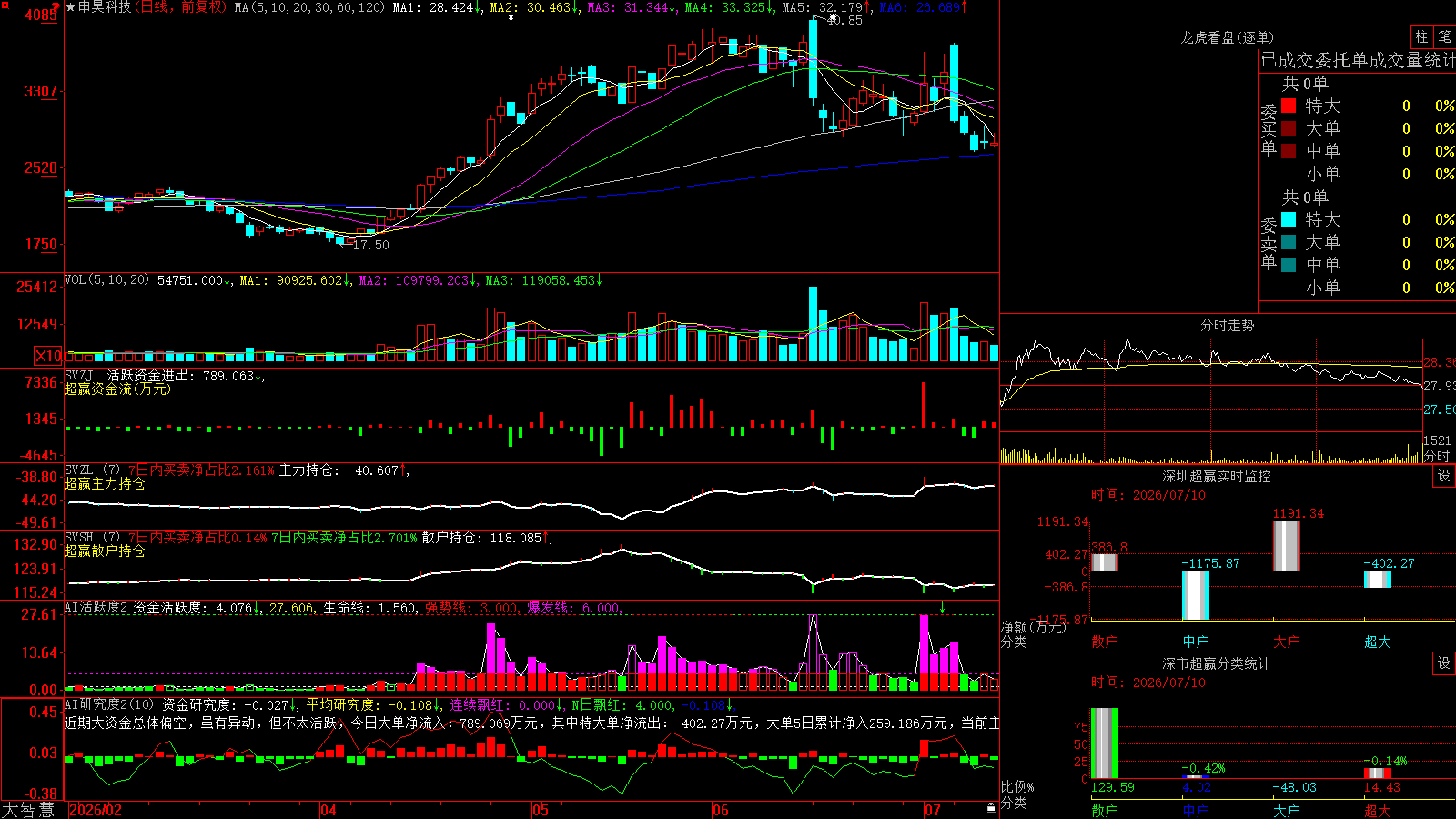Click the 2026/02 date marker on timeline
The height and width of the screenshot is (819, 1456).
[96, 810]
